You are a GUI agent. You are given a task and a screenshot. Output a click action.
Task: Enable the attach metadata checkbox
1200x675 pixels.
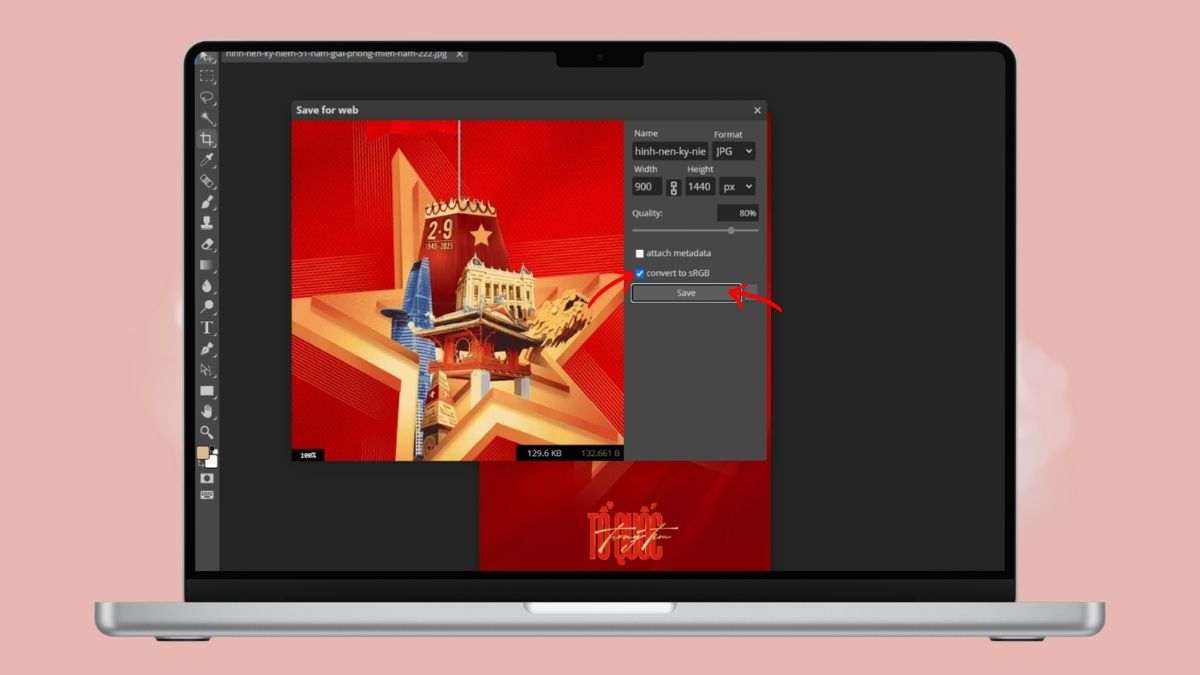tap(640, 254)
